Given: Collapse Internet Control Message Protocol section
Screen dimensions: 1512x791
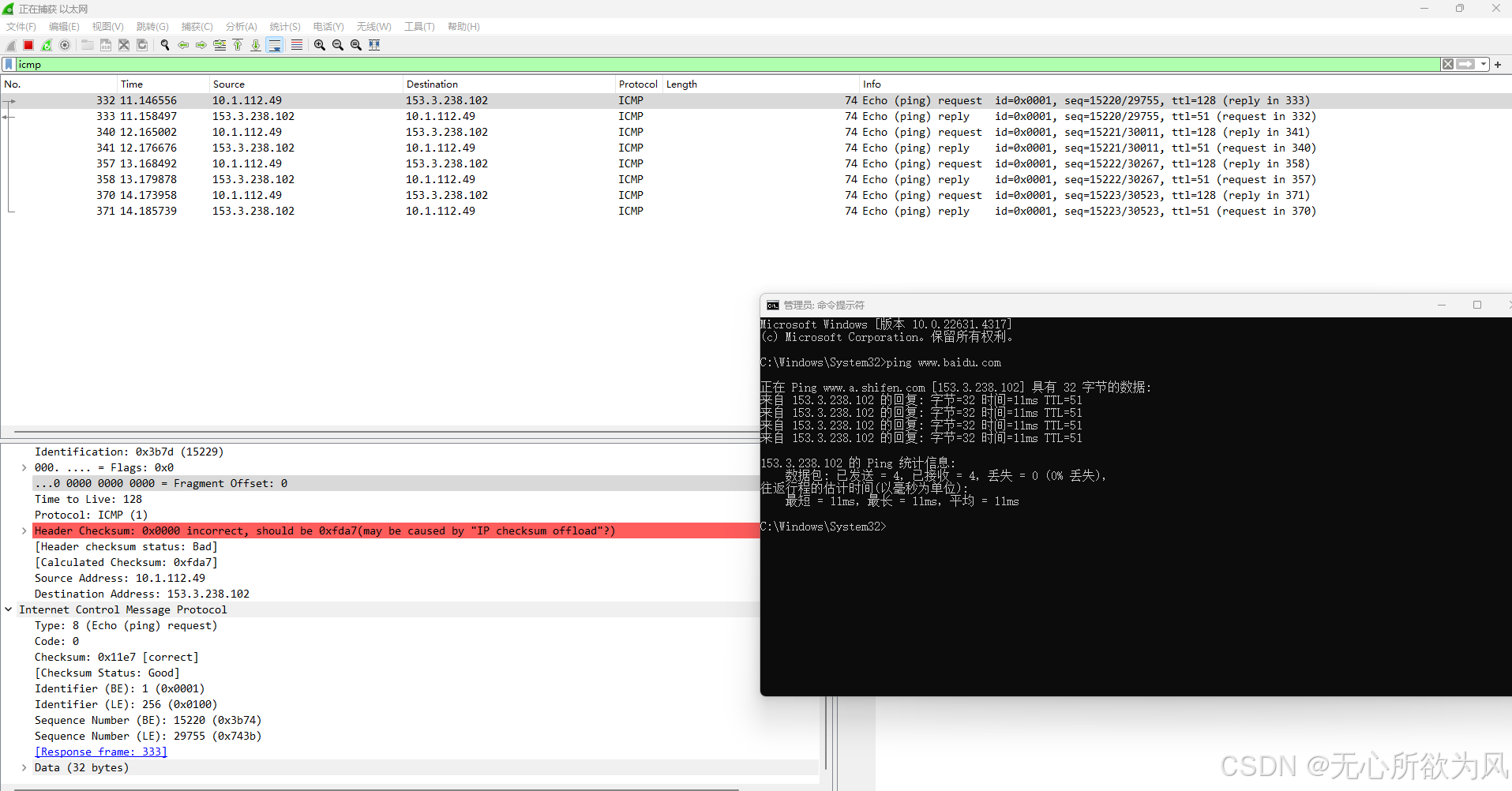Looking at the screenshot, I should [9, 610].
